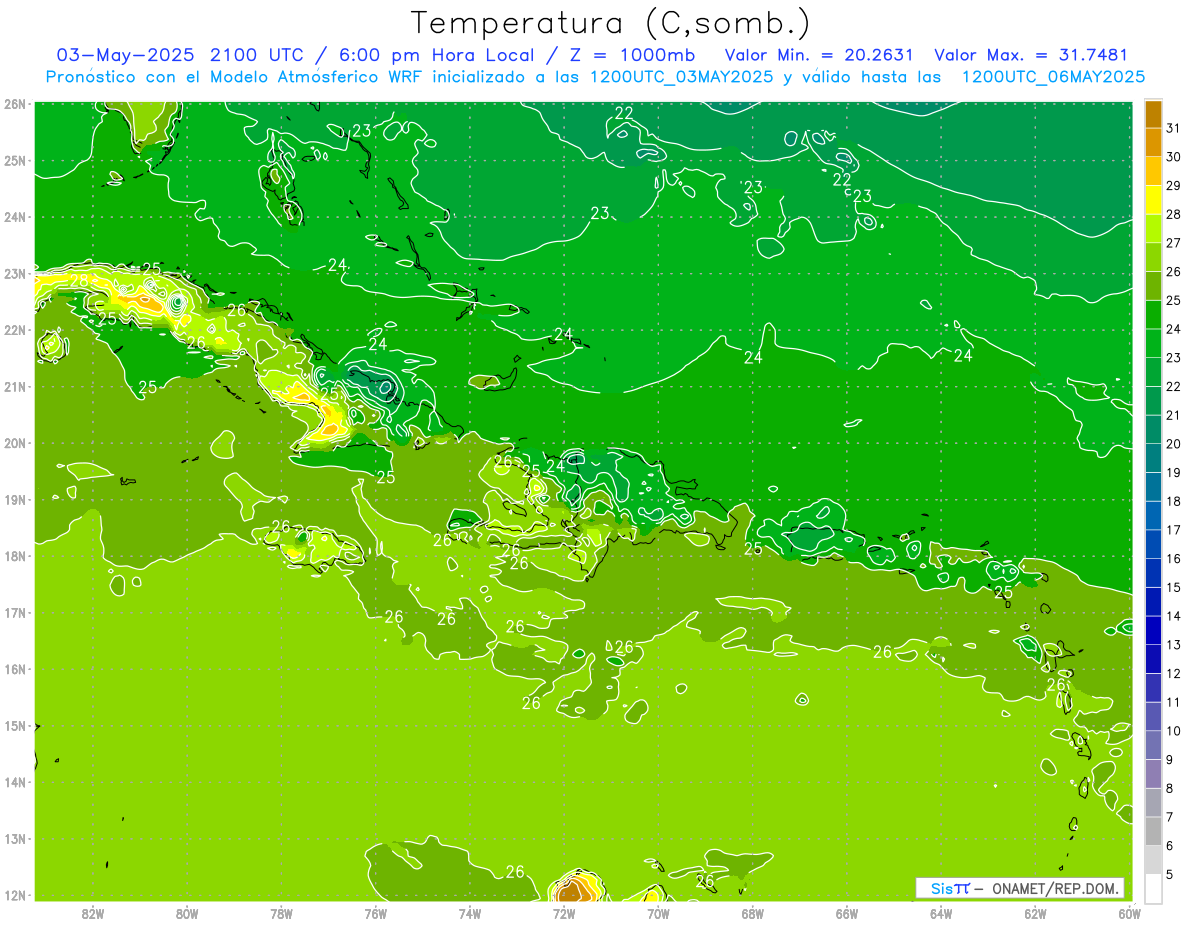
Task: Pick the gray swatch between 6 and 7
Action: click(x=1153, y=831)
